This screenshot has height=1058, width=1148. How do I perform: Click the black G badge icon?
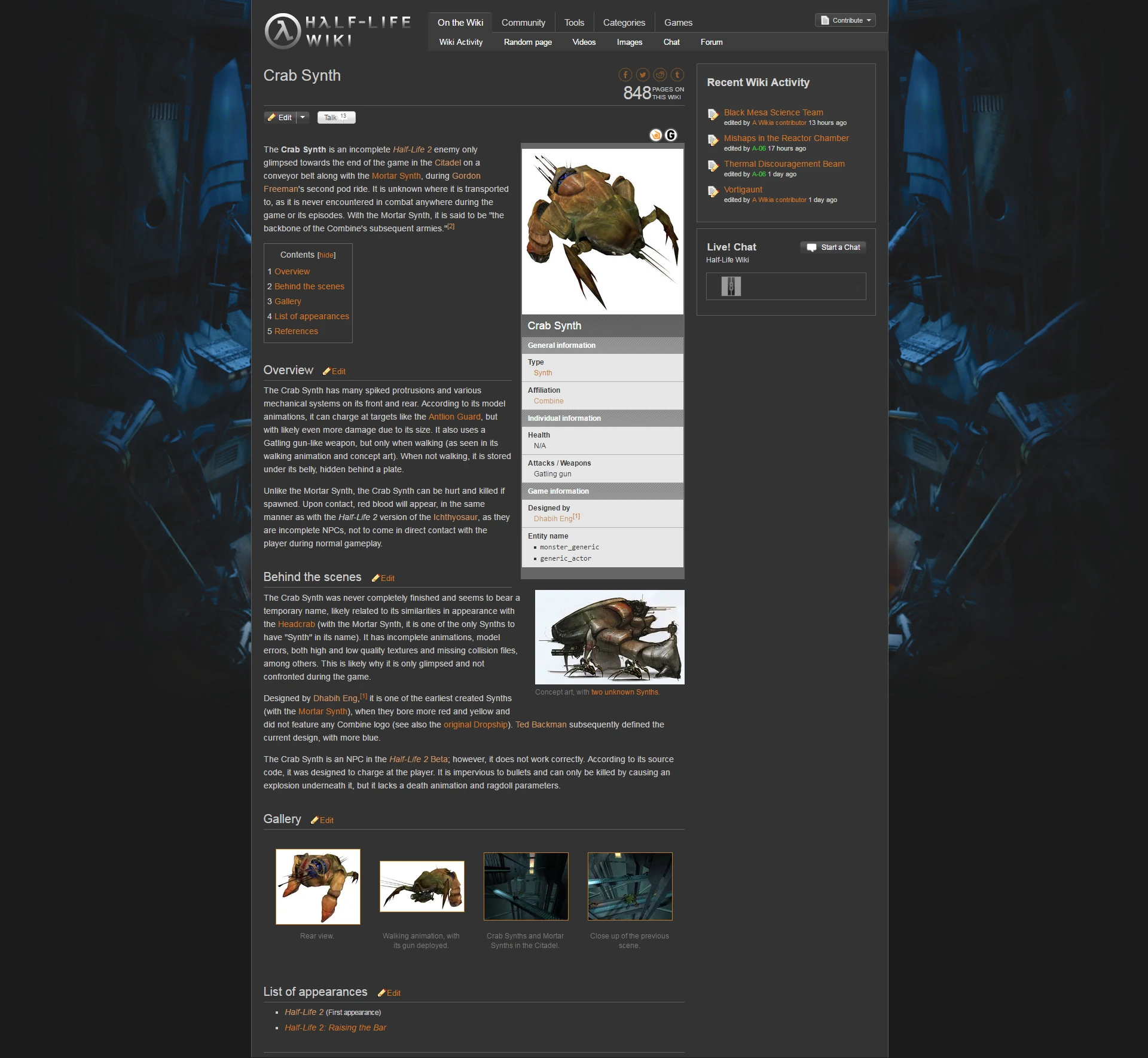671,135
